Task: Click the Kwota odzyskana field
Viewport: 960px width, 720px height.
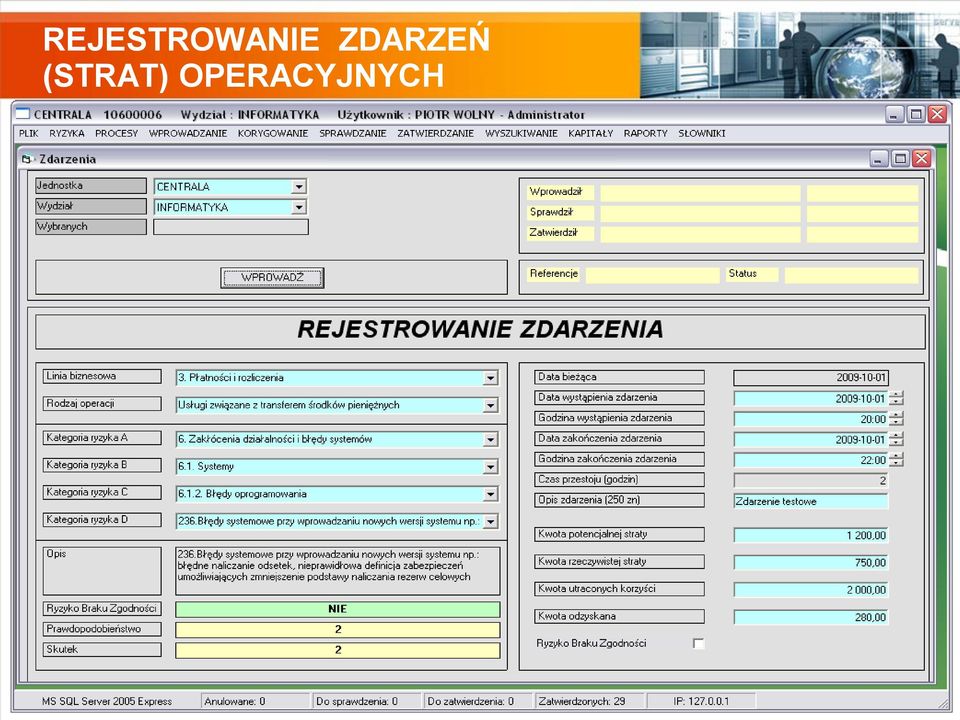Action: tap(811, 617)
